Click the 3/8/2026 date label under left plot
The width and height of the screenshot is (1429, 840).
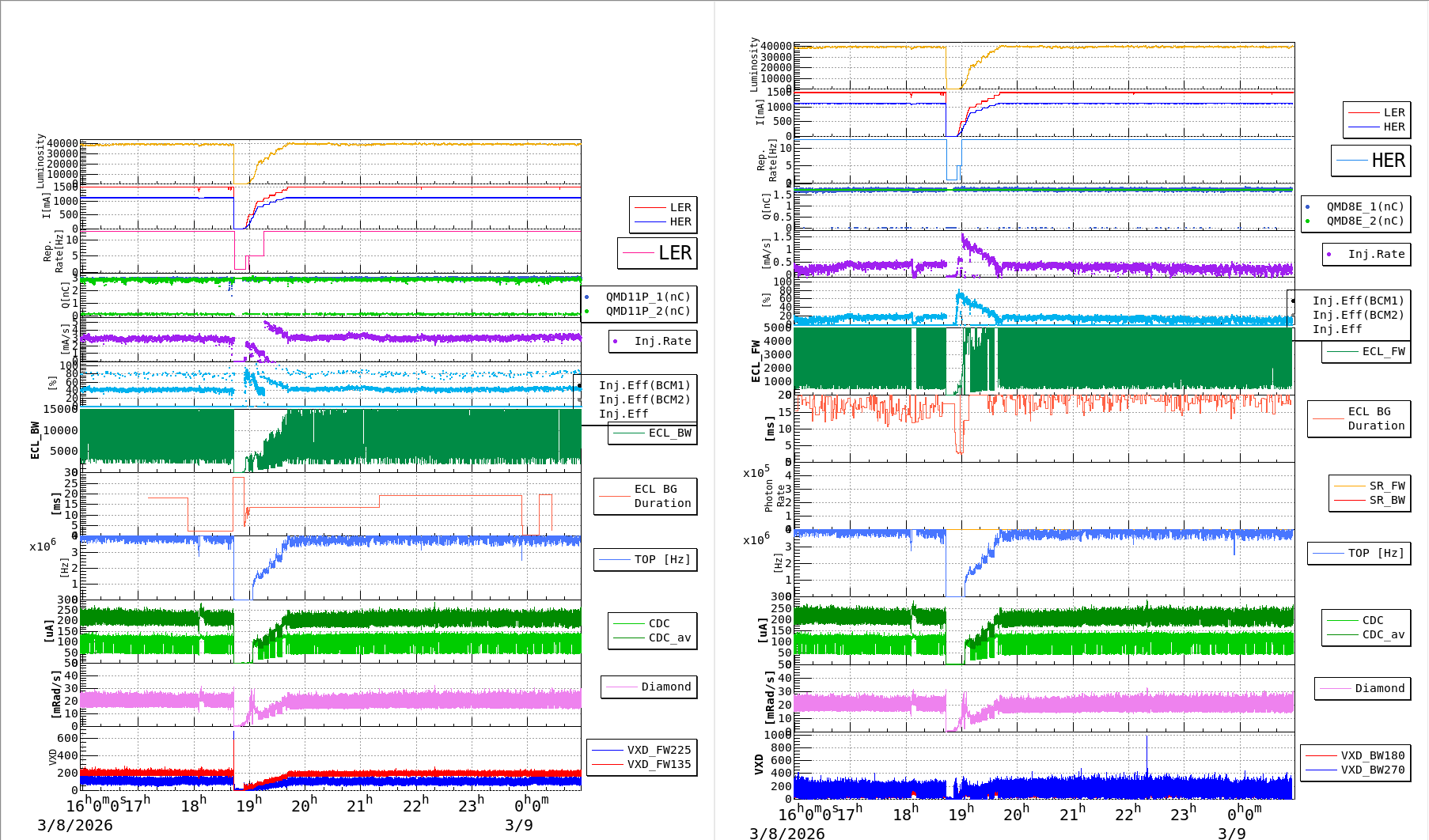point(75,826)
